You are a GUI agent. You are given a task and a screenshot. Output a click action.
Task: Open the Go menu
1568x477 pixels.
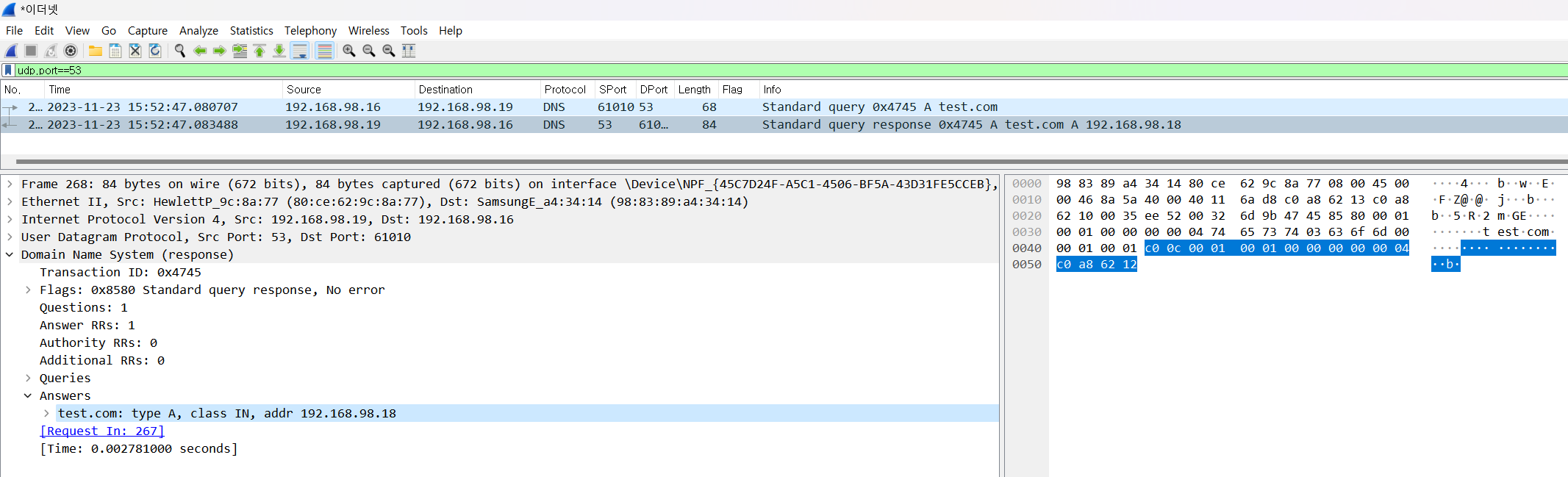coord(109,31)
